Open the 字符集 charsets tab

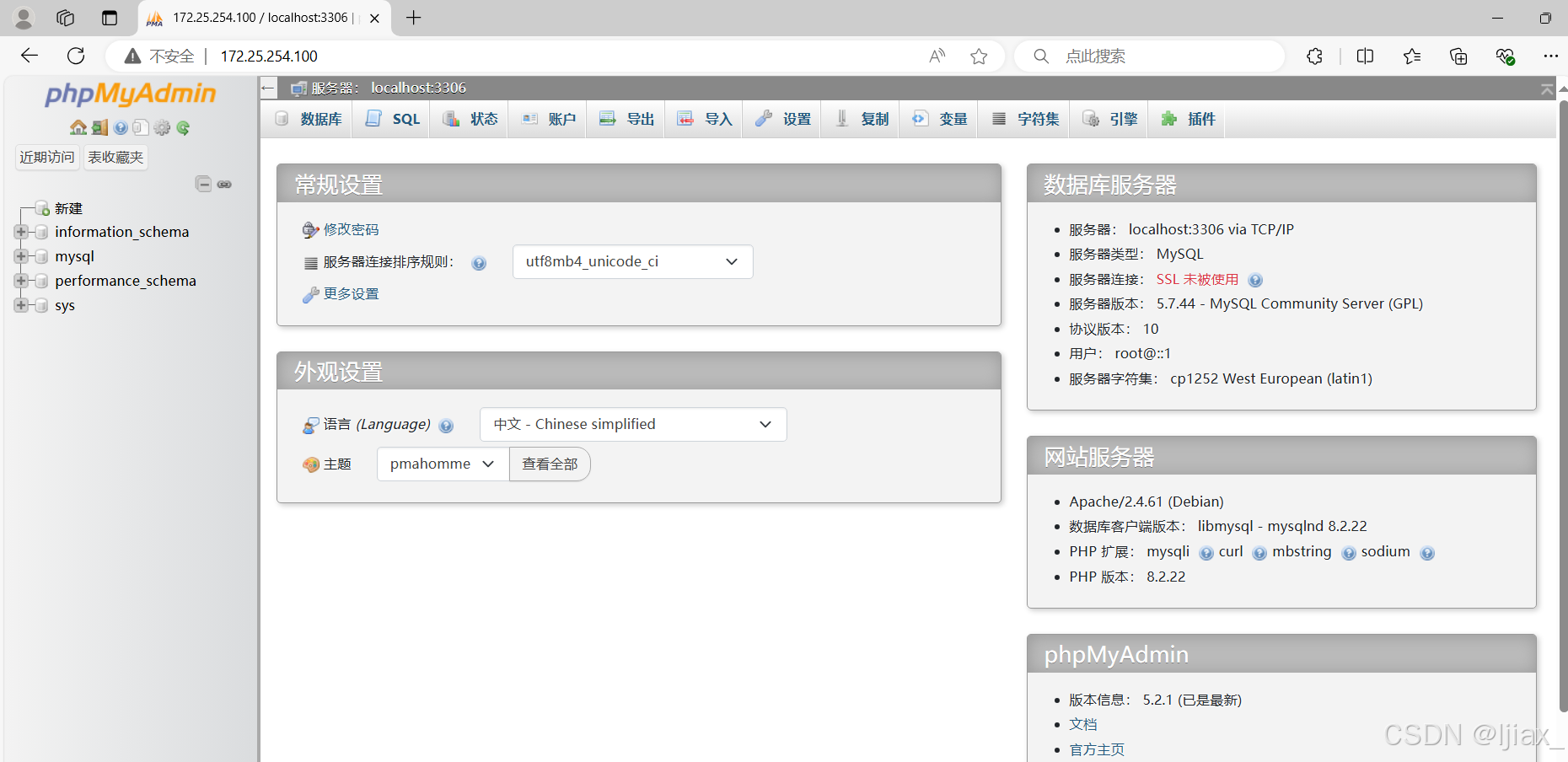click(x=1025, y=119)
